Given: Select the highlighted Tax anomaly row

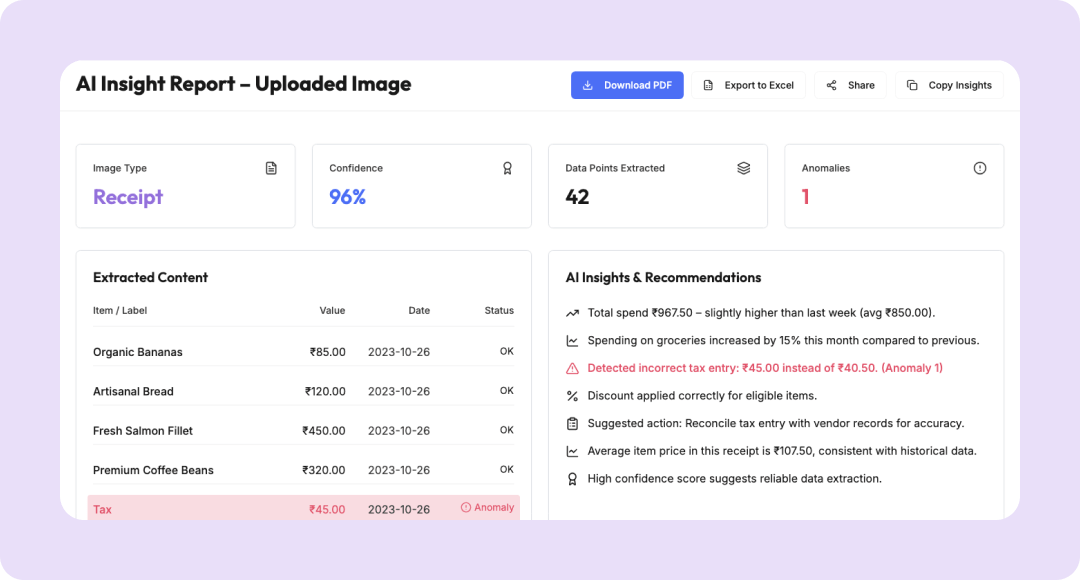Looking at the screenshot, I should [x=303, y=509].
